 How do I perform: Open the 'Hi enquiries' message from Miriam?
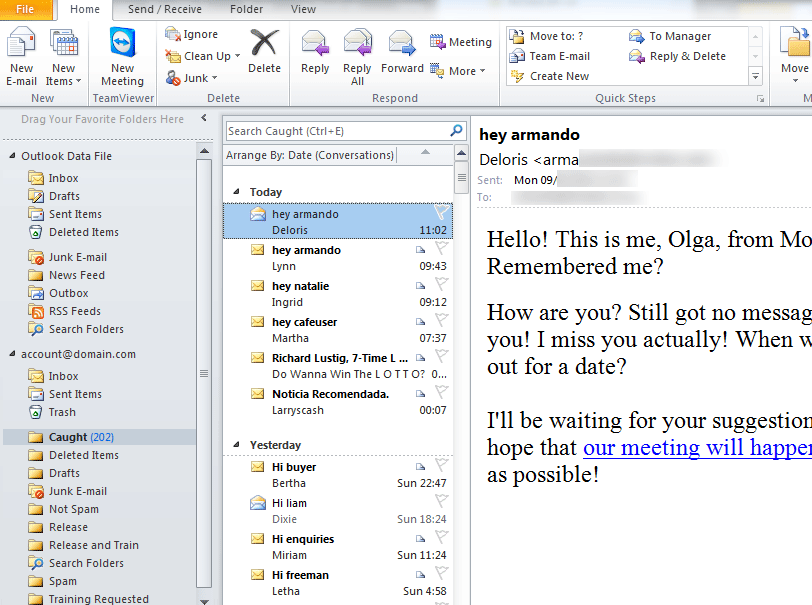pos(338,547)
